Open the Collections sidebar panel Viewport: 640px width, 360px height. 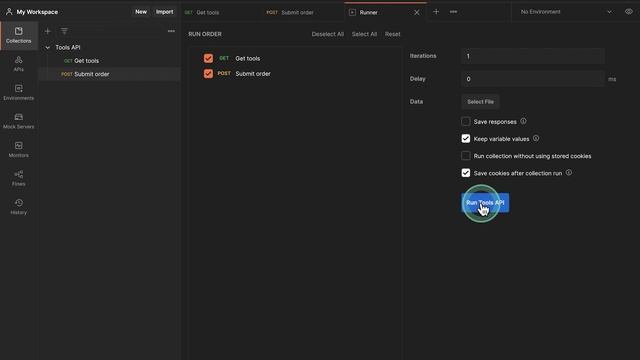point(18,35)
